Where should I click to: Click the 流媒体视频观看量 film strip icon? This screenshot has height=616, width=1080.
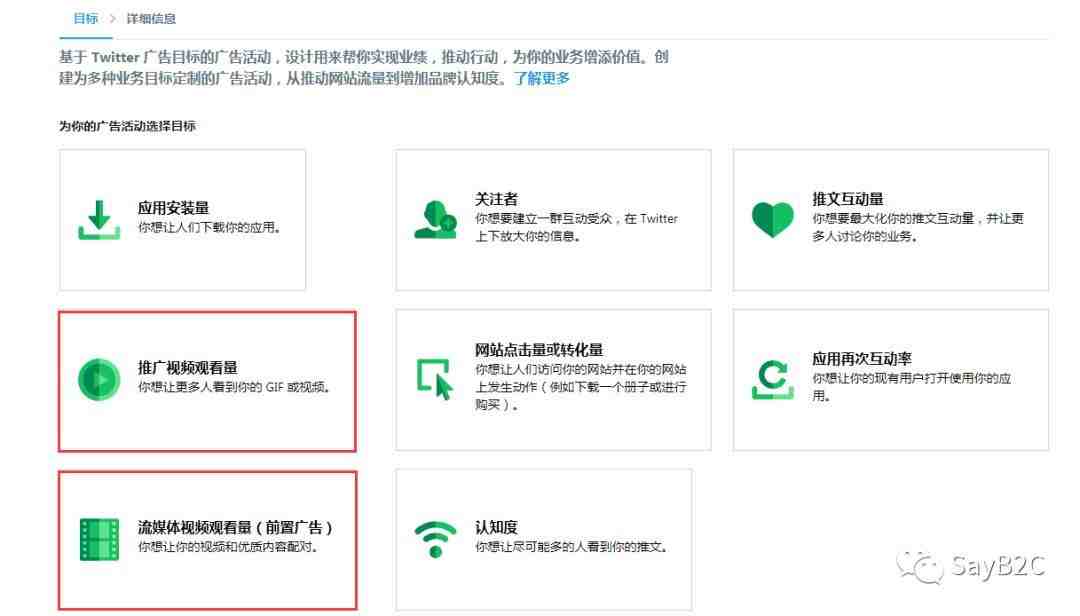99,539
